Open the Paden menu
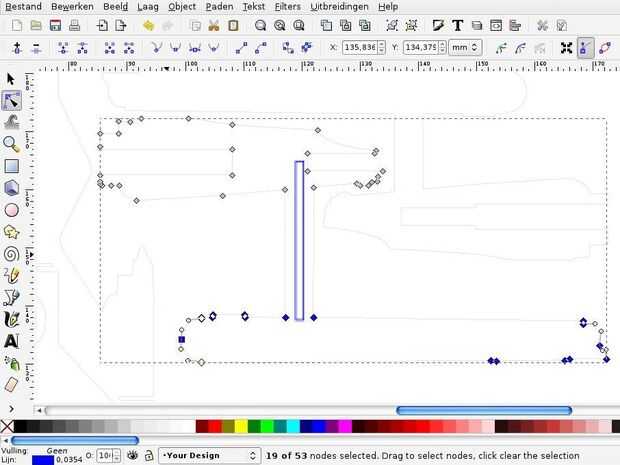This screenshot has height=465, width=620. point(219,7)
